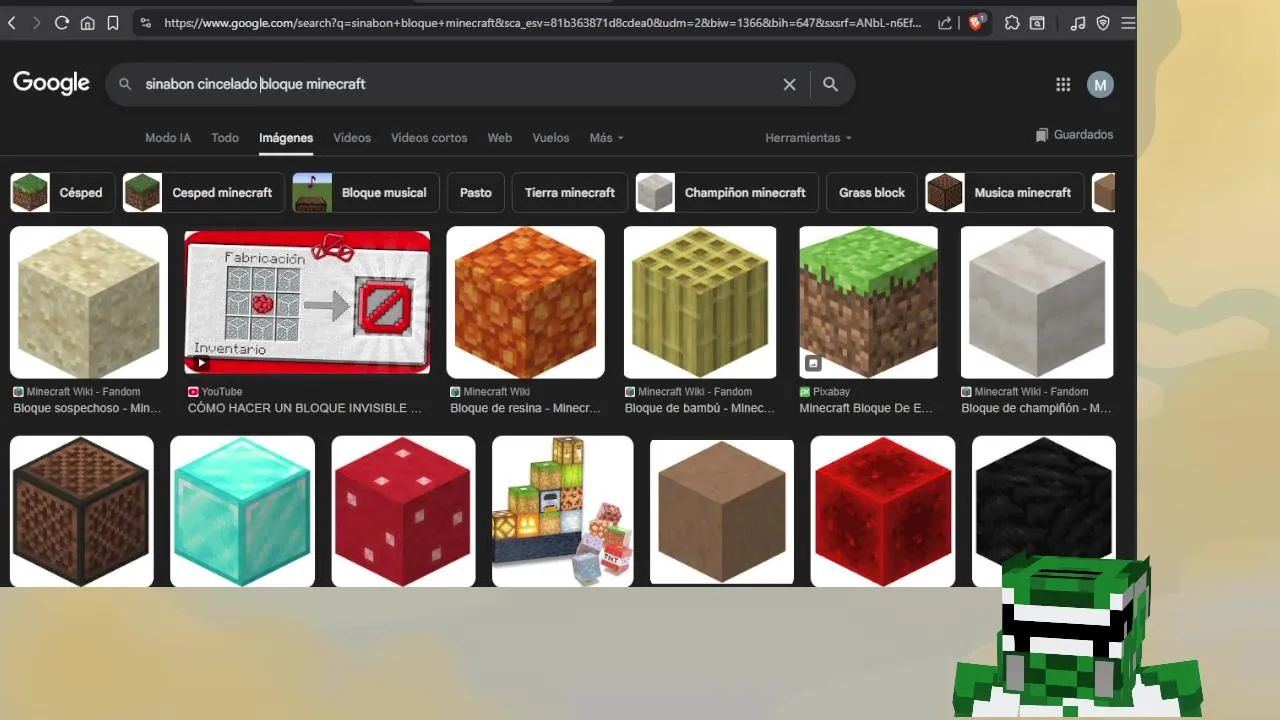Click the browser forward arrow
The height and width of the screenshot is (720, 1280).
[x=37, y=23]
